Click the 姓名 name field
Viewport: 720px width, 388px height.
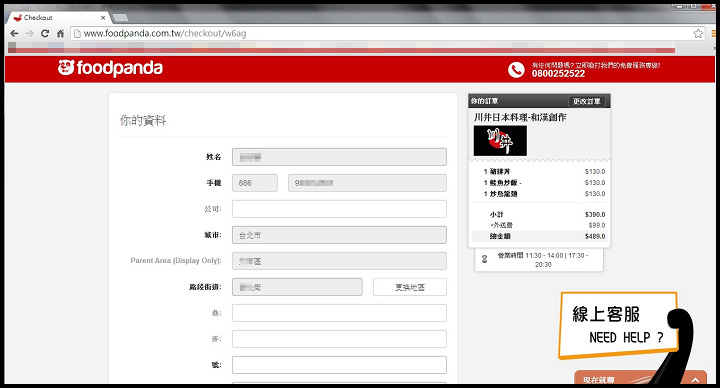(339, 157)
